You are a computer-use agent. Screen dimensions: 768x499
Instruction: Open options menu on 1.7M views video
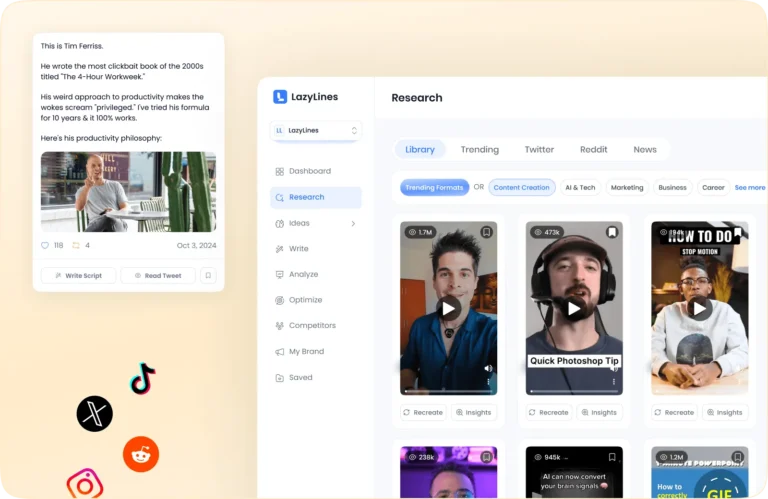(x=488, y=381)
